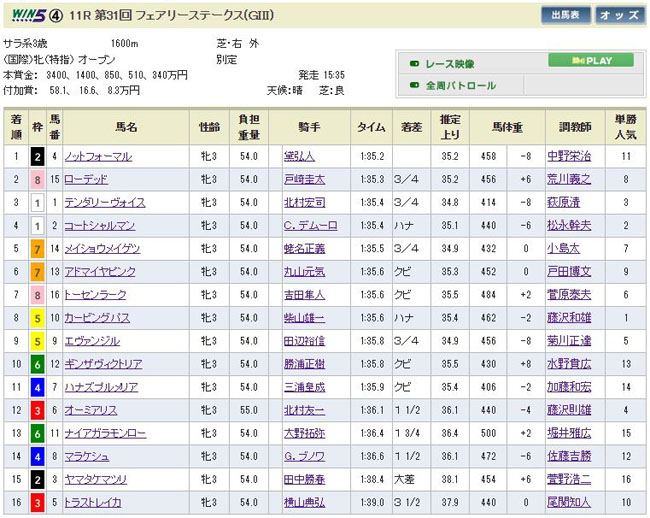Click the green camera icon beside 全周パトロール
This screenshot has width=650, height=518.
coord(414,86)
